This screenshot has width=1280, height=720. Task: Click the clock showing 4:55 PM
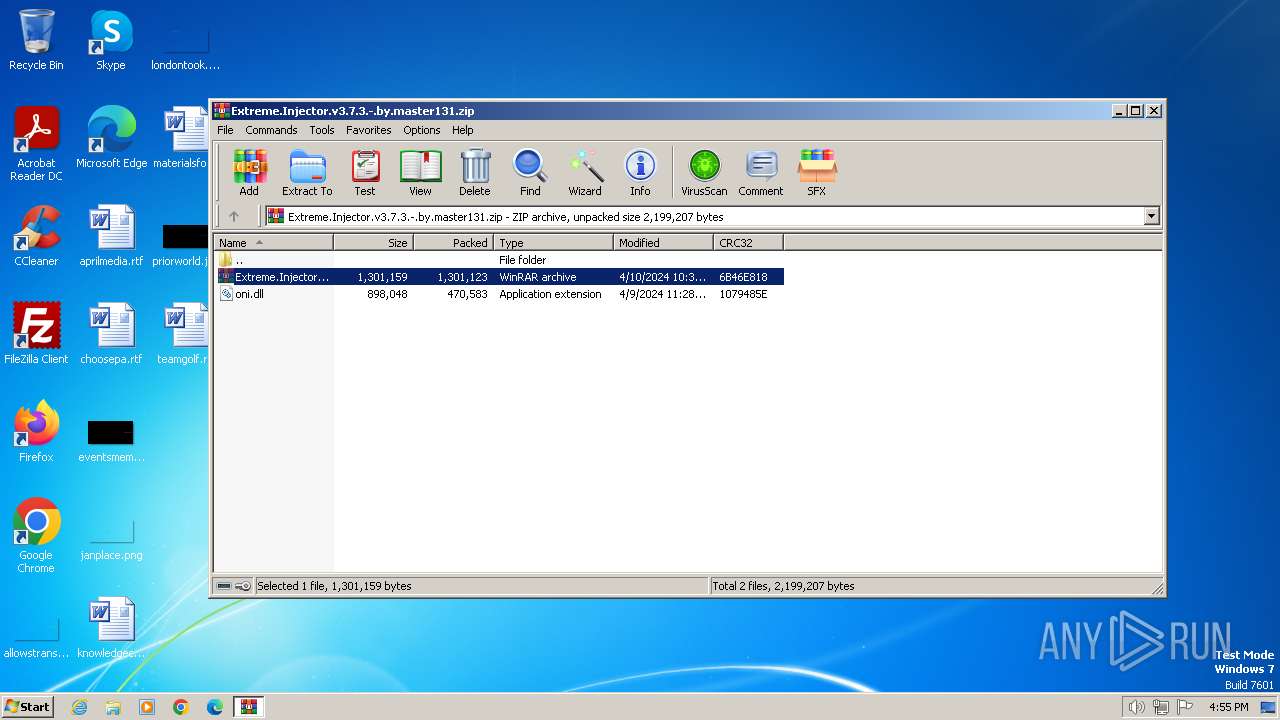[1228, 707]
